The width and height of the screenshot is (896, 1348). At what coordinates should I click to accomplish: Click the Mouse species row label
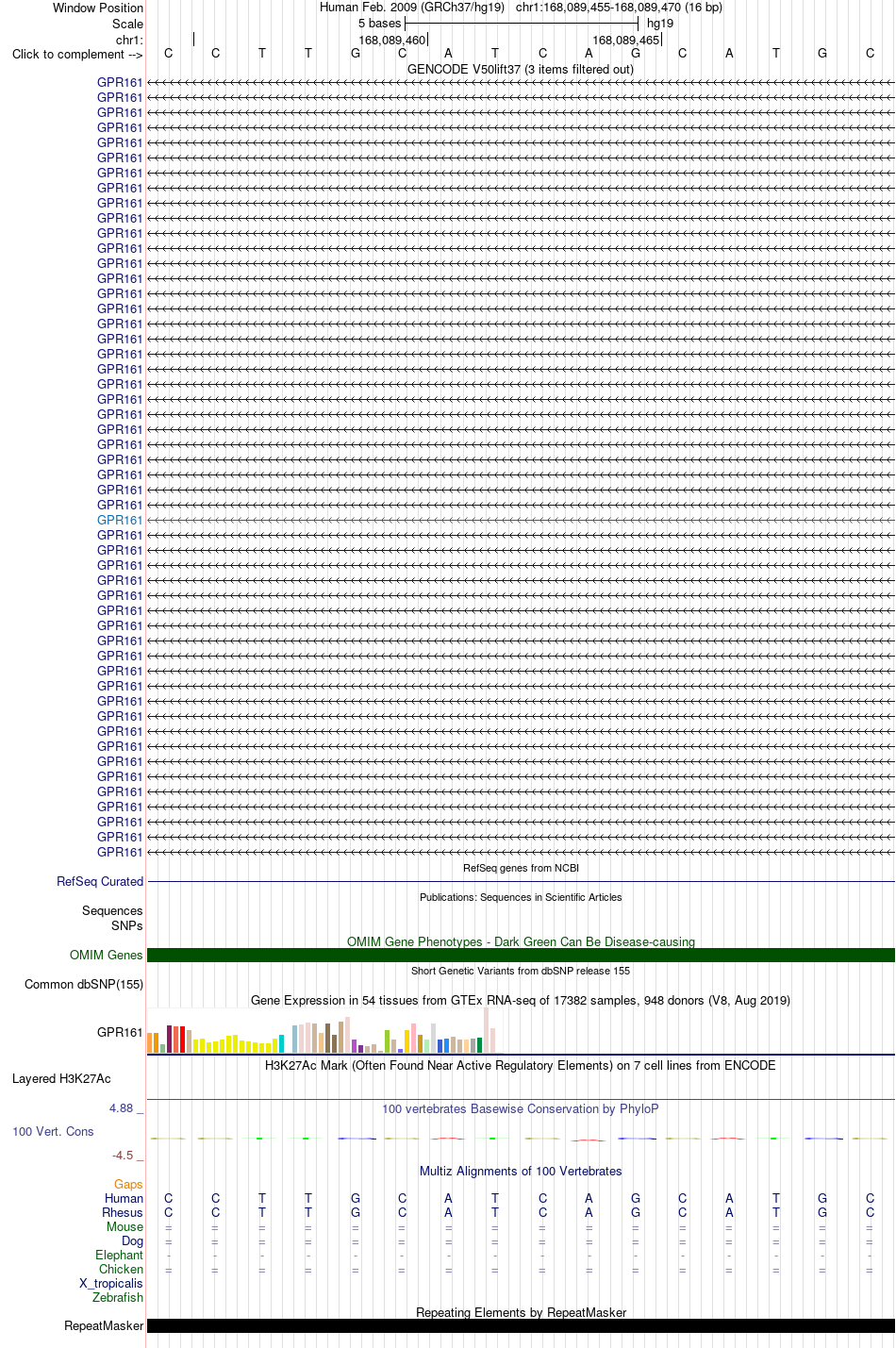click(x=125, y=1226)
